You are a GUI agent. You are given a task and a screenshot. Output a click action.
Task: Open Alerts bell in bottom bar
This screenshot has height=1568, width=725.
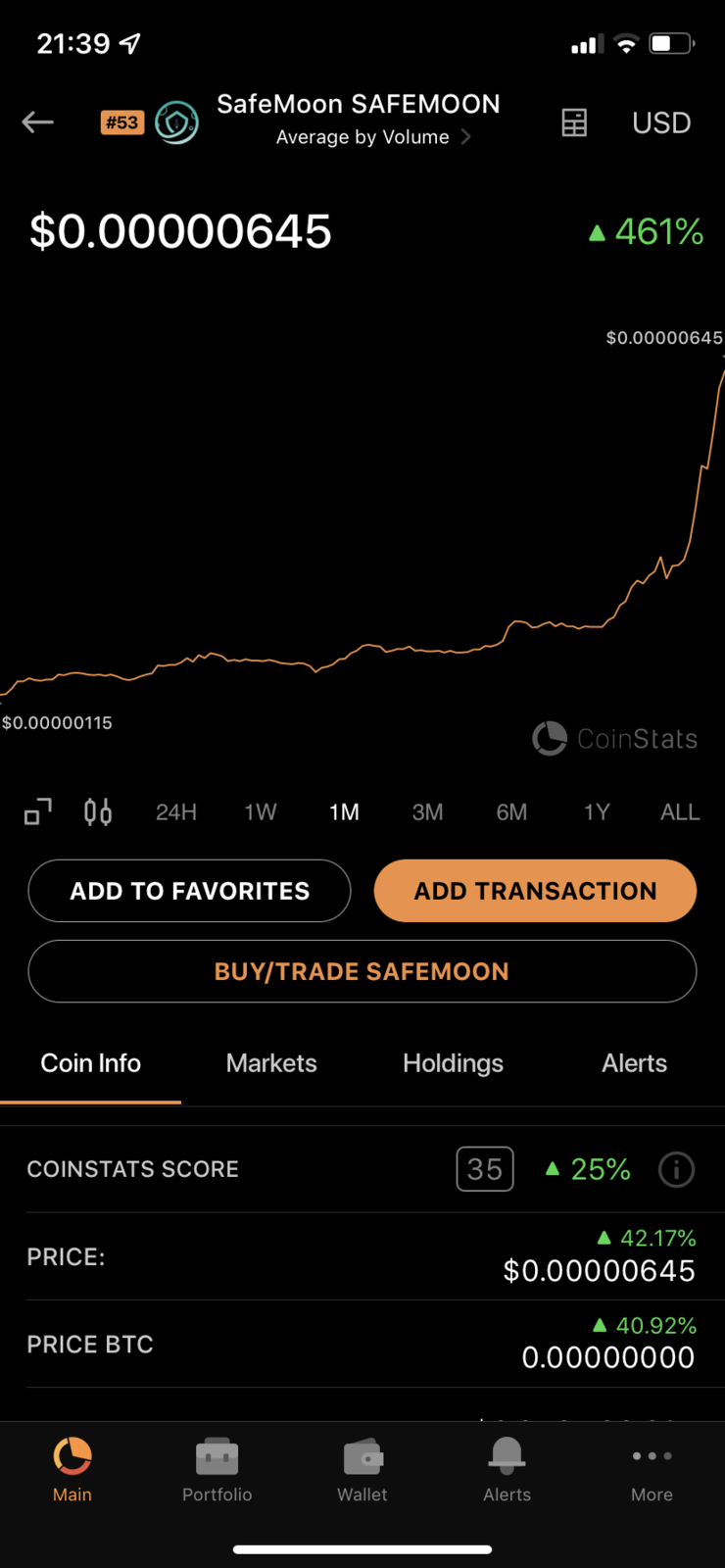pyautogui.click(x=507, y=1468)
